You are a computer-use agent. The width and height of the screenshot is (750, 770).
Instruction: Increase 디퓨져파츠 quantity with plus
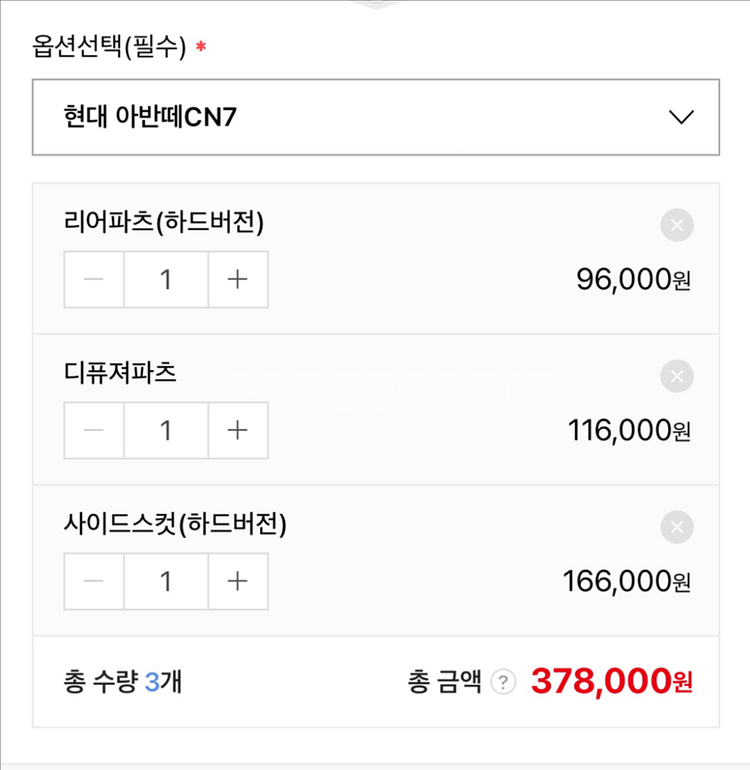click(x=237, y=430)
